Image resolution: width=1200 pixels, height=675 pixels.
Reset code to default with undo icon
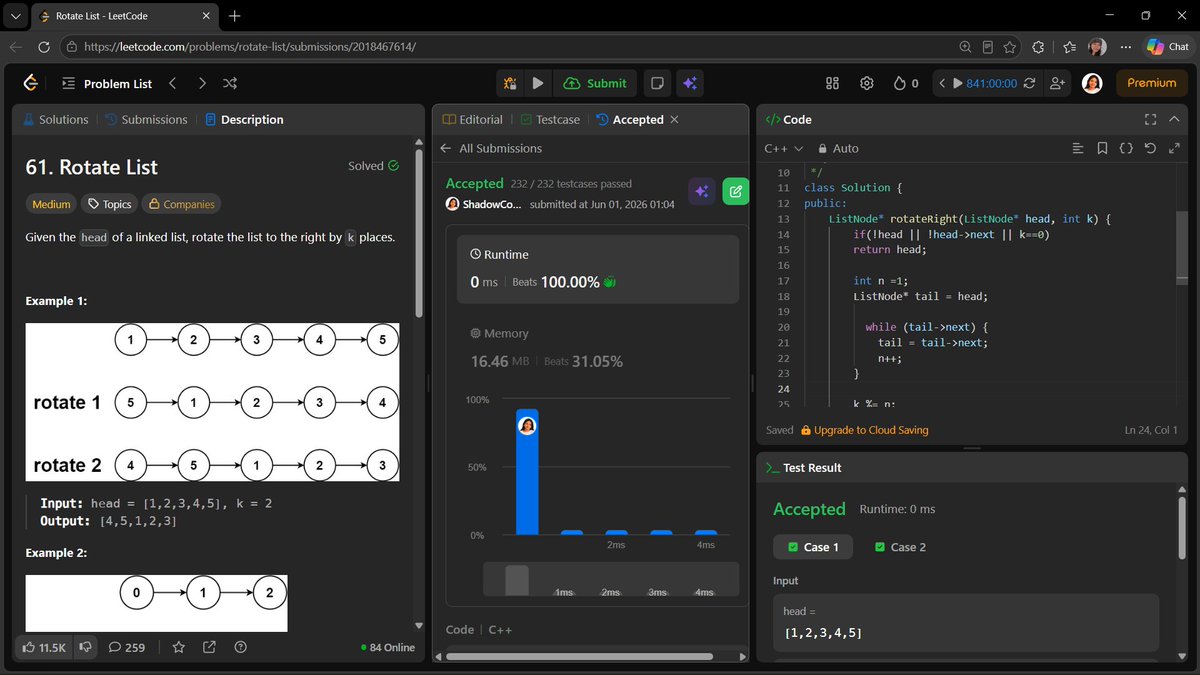(1150, 148)
